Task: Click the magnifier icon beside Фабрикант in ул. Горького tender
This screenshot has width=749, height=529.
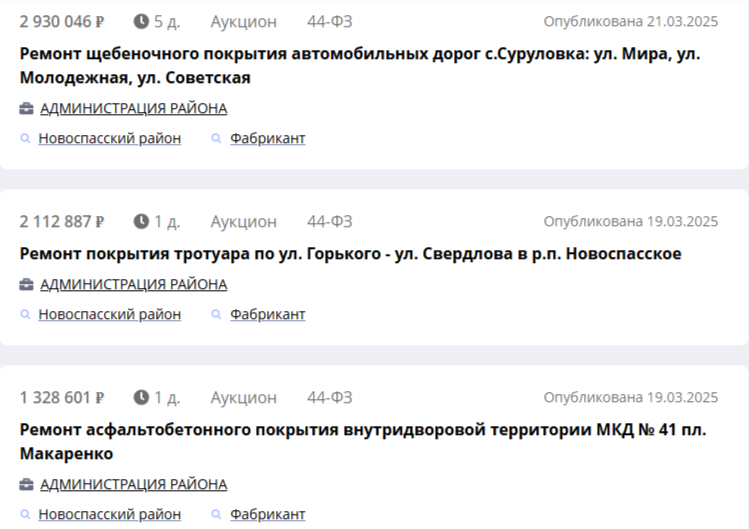Action: point(216,315)
